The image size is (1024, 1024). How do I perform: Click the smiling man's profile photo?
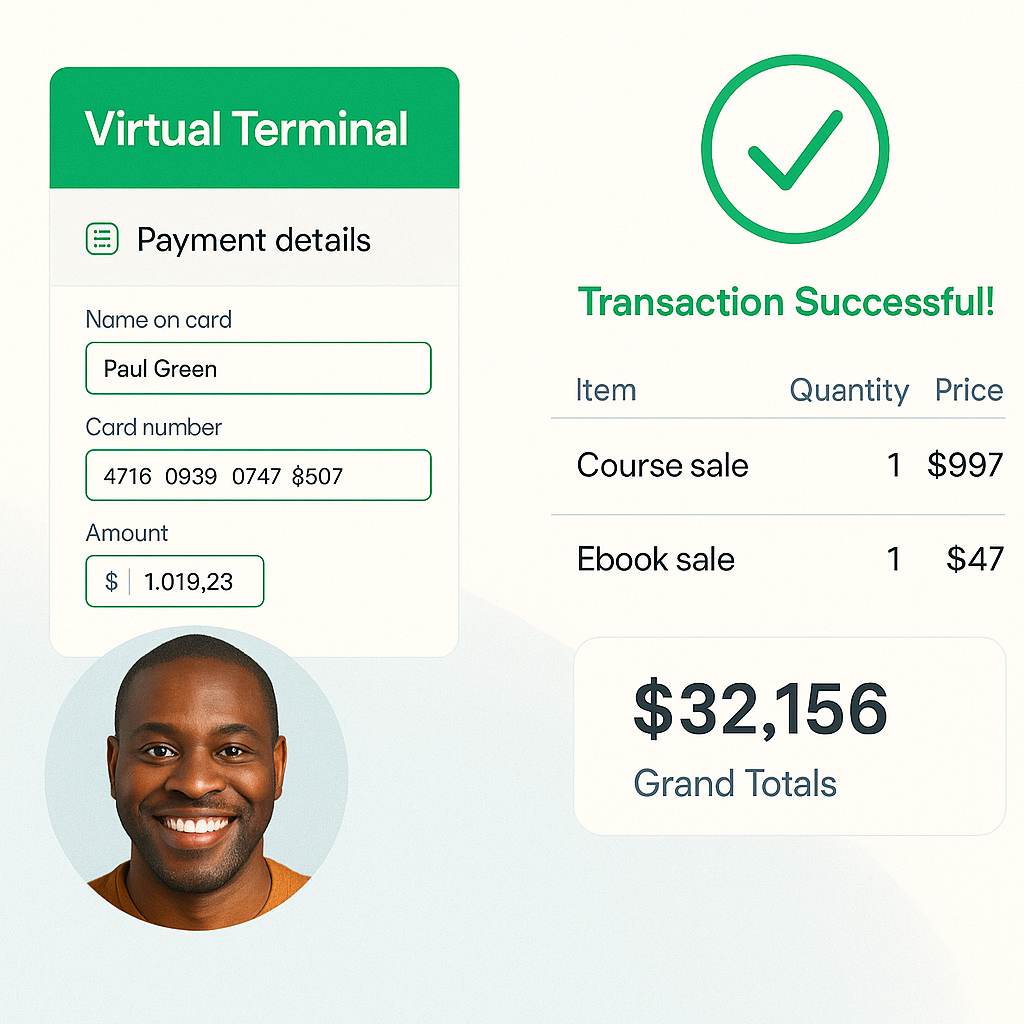click(197, 778)
